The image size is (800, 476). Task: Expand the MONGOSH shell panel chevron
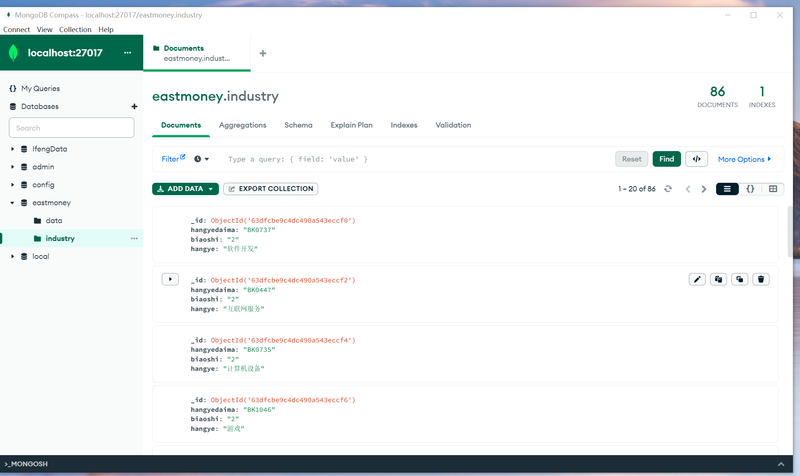tap(781, 464)
